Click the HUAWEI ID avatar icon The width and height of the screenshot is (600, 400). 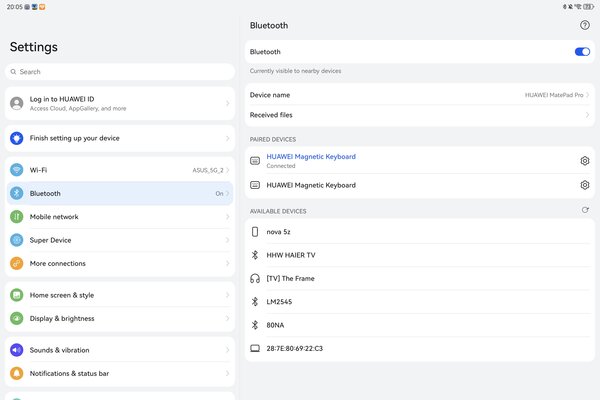16,103
